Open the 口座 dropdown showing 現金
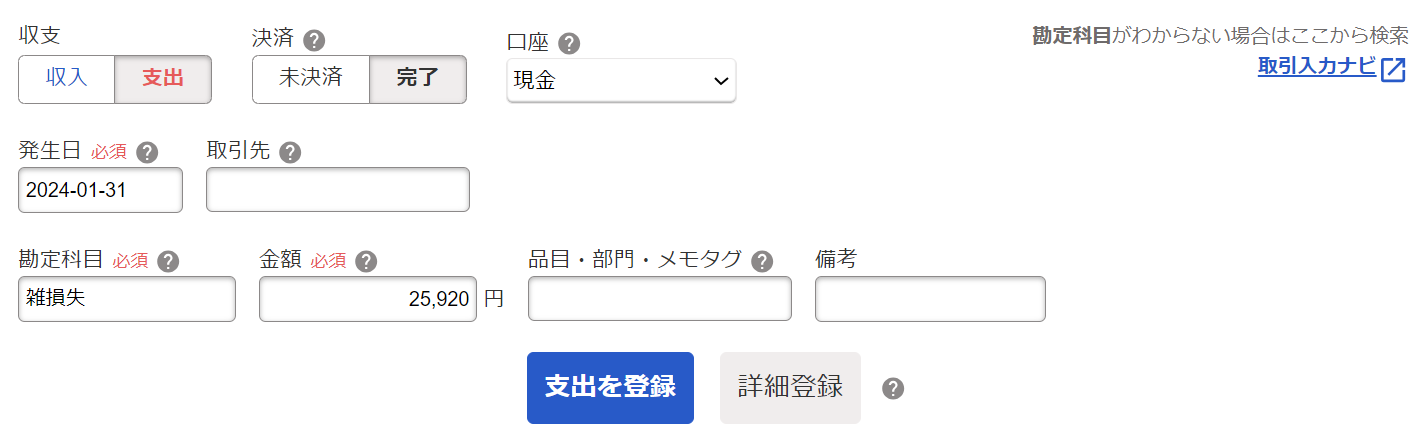The height and width of the screenshot is (446, 1423). point(621,81)
